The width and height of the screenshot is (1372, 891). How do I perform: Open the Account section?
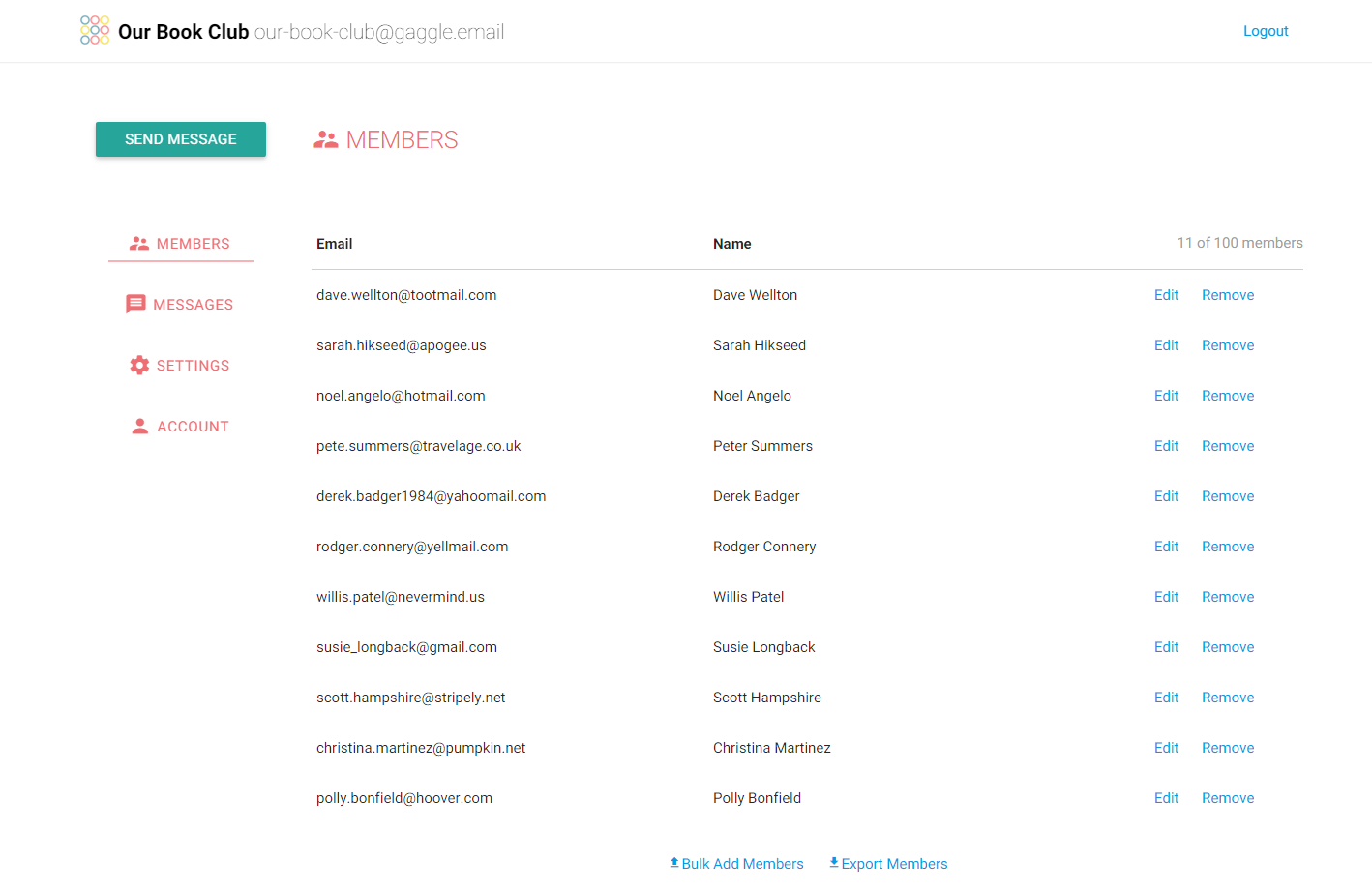pos(181,427)
